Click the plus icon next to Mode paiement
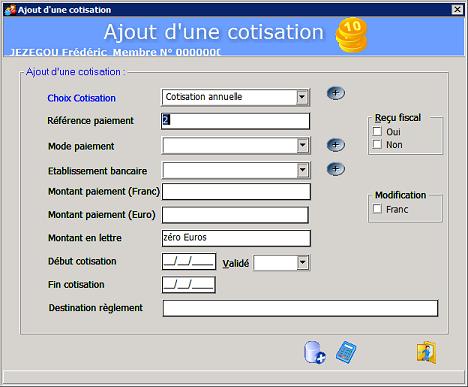Image resolution: width=468 pixels, height=387 pixels. (x=335, y=145)
